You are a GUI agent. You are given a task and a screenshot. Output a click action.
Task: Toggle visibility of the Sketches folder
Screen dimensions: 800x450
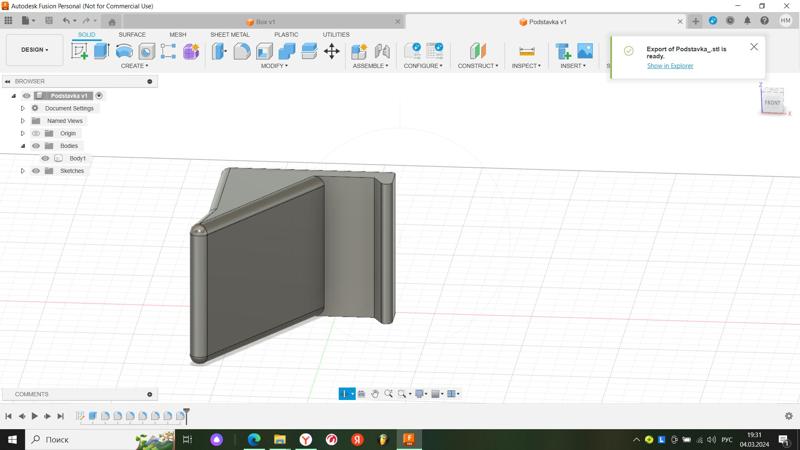click(x=36, y=171)
